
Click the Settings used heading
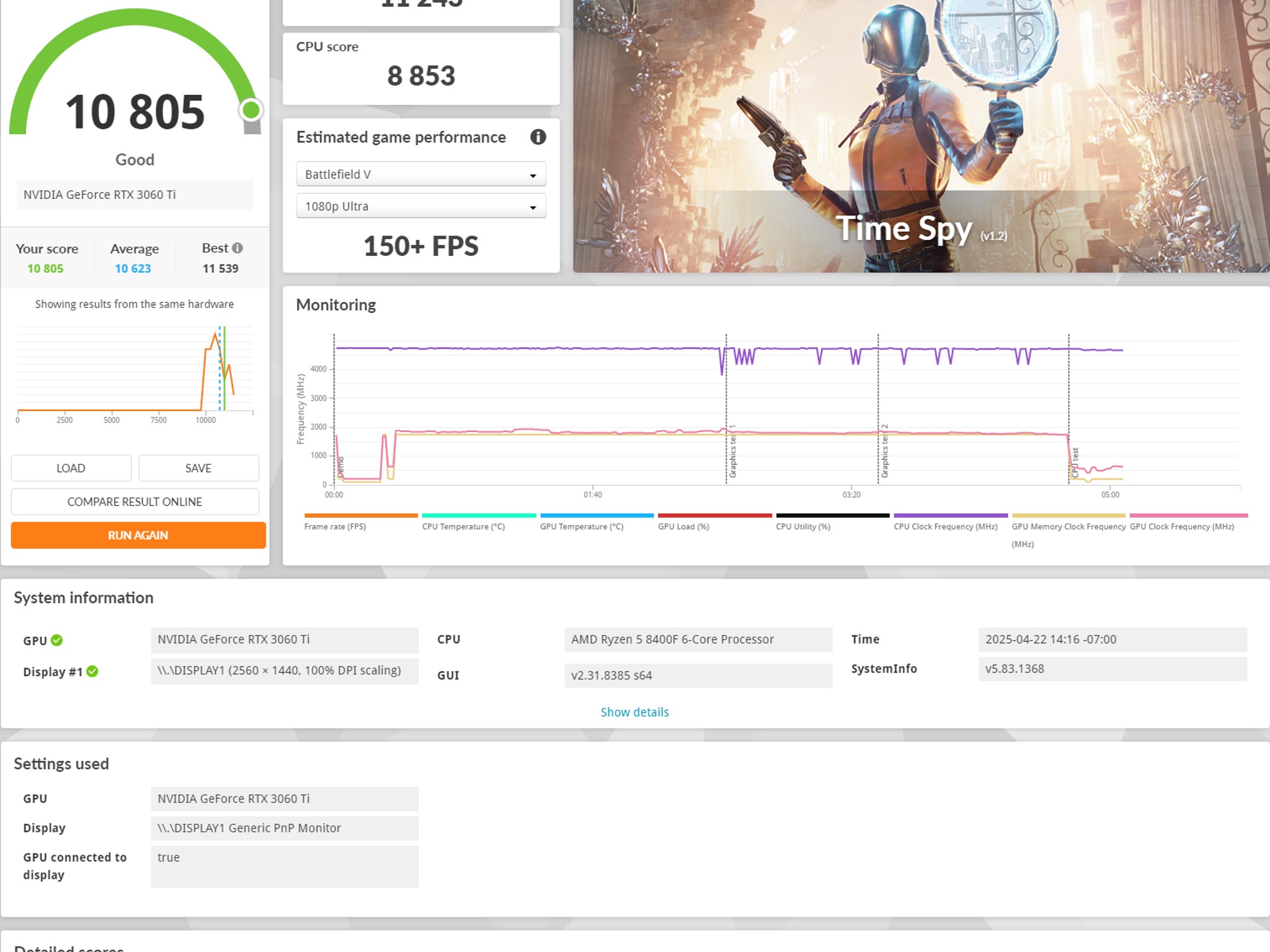pos(61,764)
